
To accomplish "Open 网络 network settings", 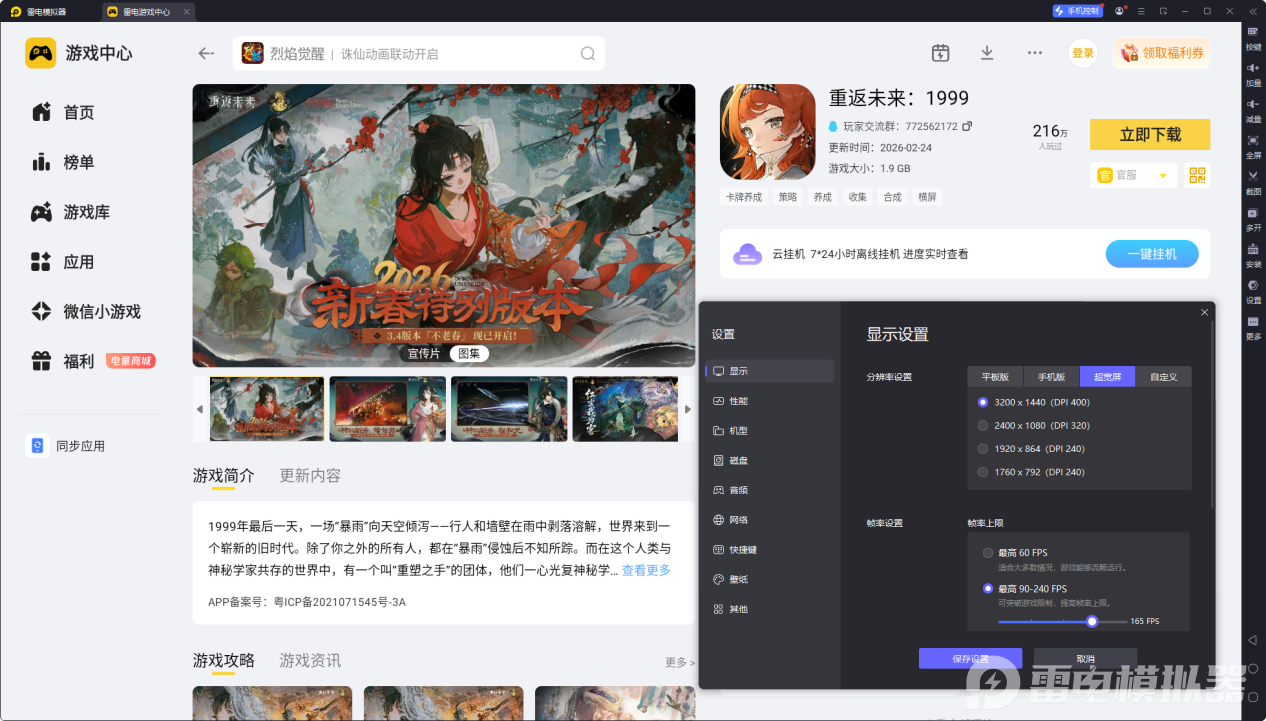I will pos(769,520).
